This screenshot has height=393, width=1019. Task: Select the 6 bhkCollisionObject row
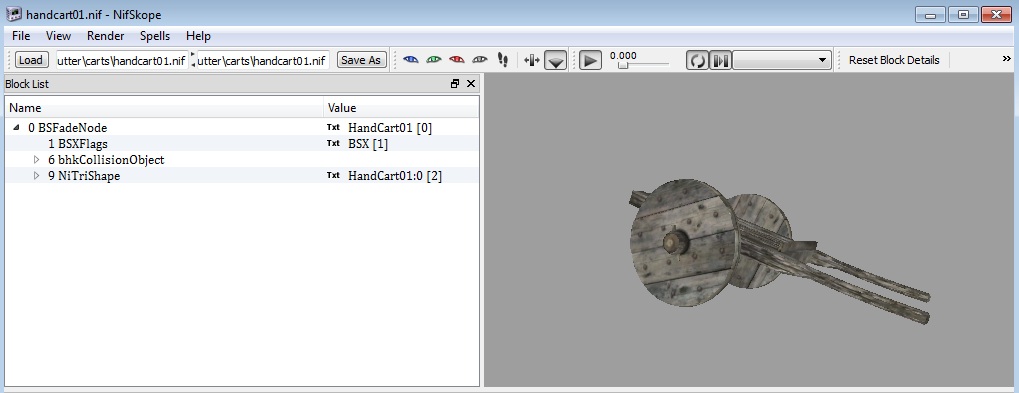pyautogui.click(x=242, y=159)
